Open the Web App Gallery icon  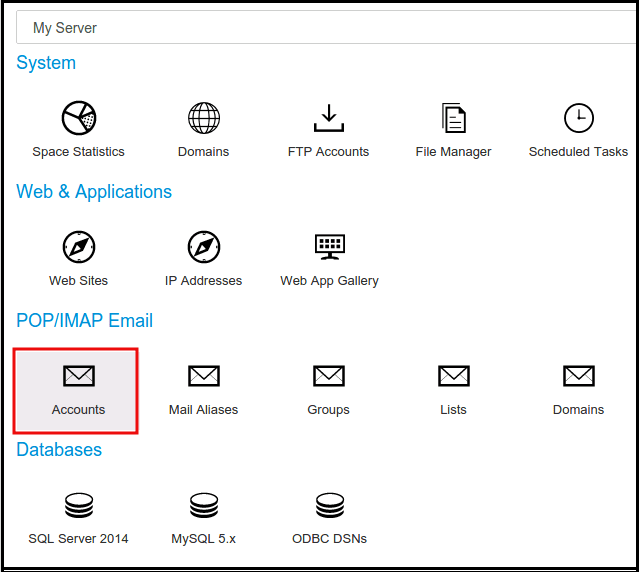(329, 247)
